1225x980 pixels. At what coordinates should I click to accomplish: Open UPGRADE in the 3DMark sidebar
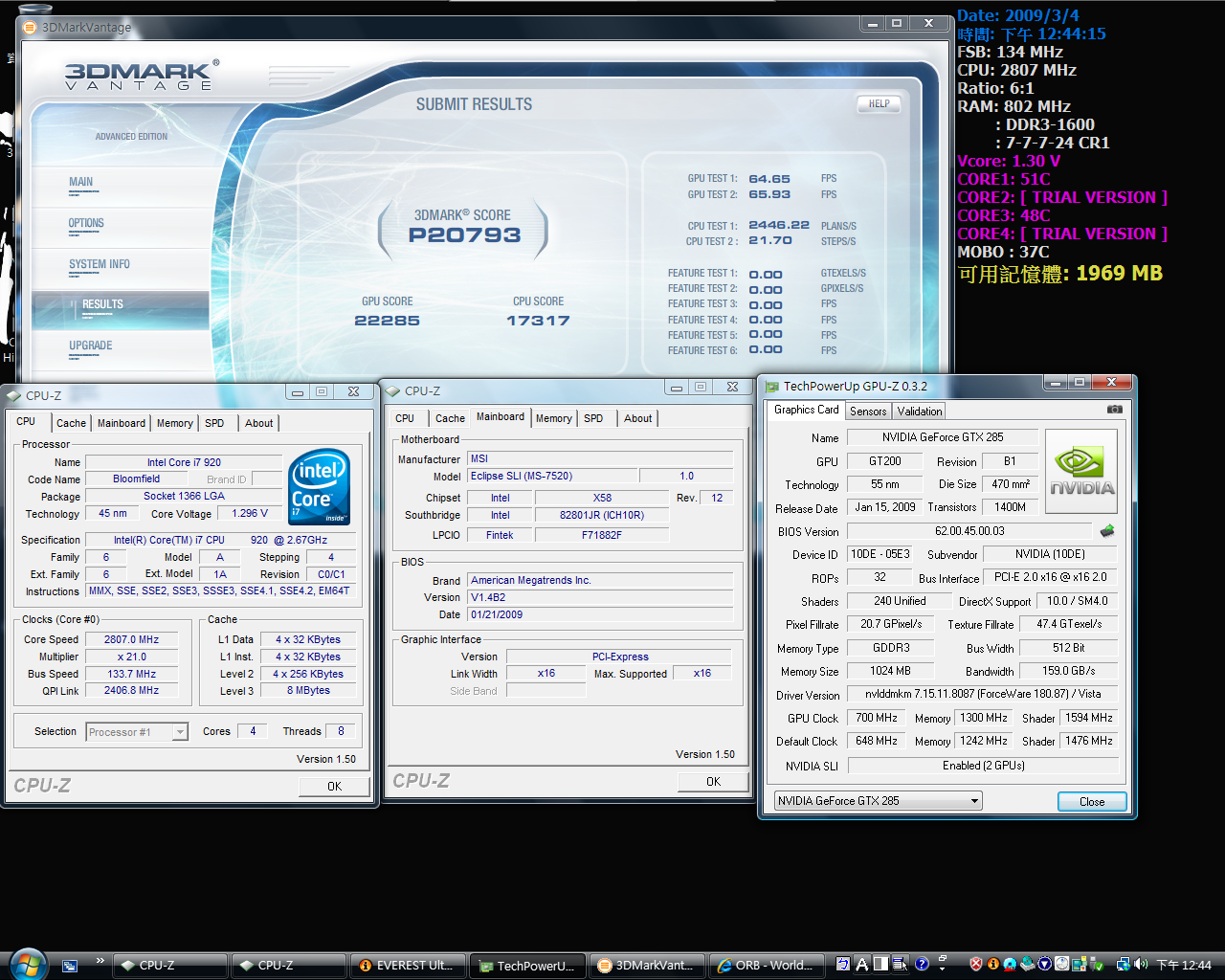[91, 345]
